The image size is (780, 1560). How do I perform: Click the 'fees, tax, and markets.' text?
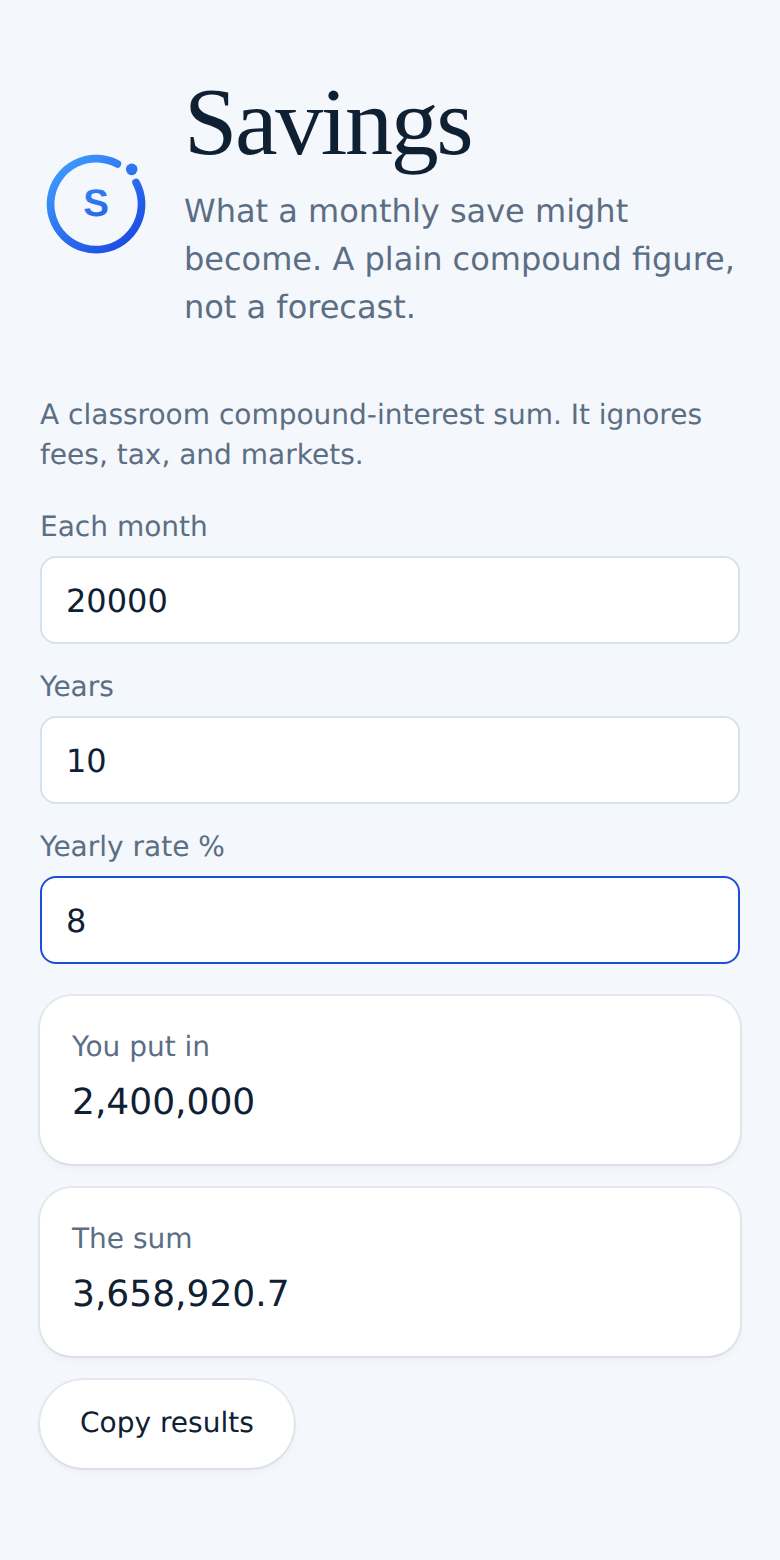click(x=201, y=455)
